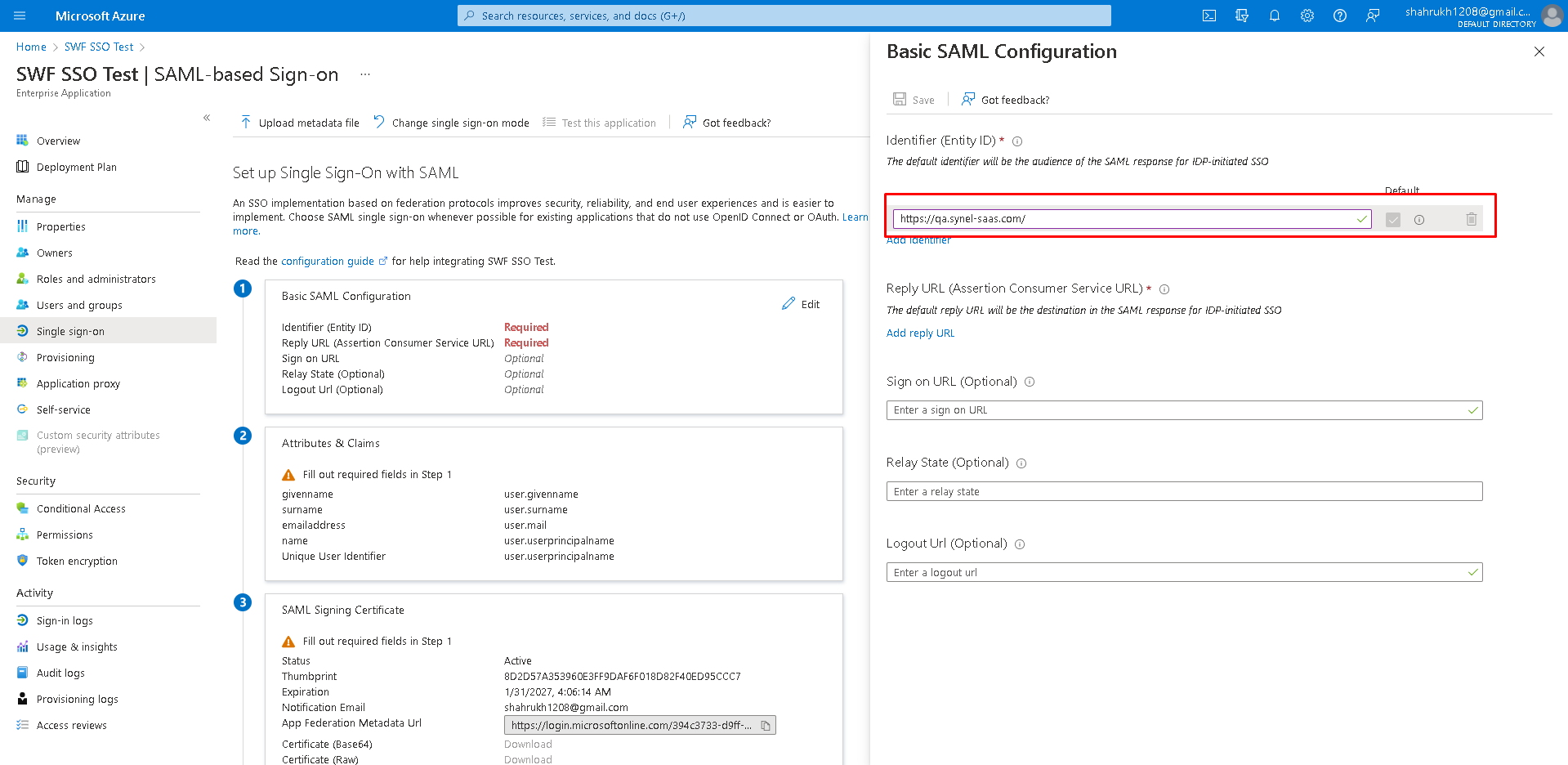Screen dimensions: 1568x765
Task: Open Owners in the left menu
Action: pyautogui.click(x=54, y=253)
